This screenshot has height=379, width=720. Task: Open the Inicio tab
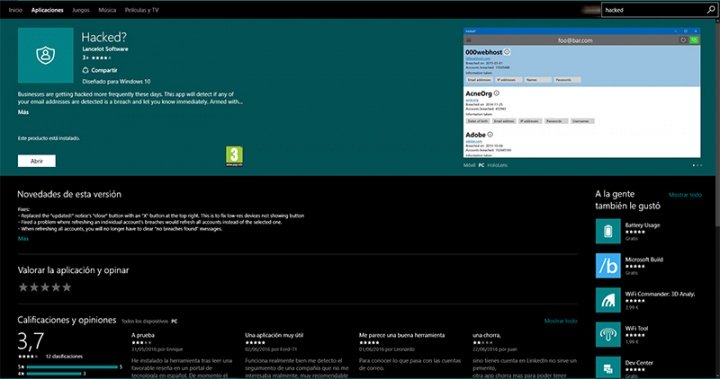[16, 10]
